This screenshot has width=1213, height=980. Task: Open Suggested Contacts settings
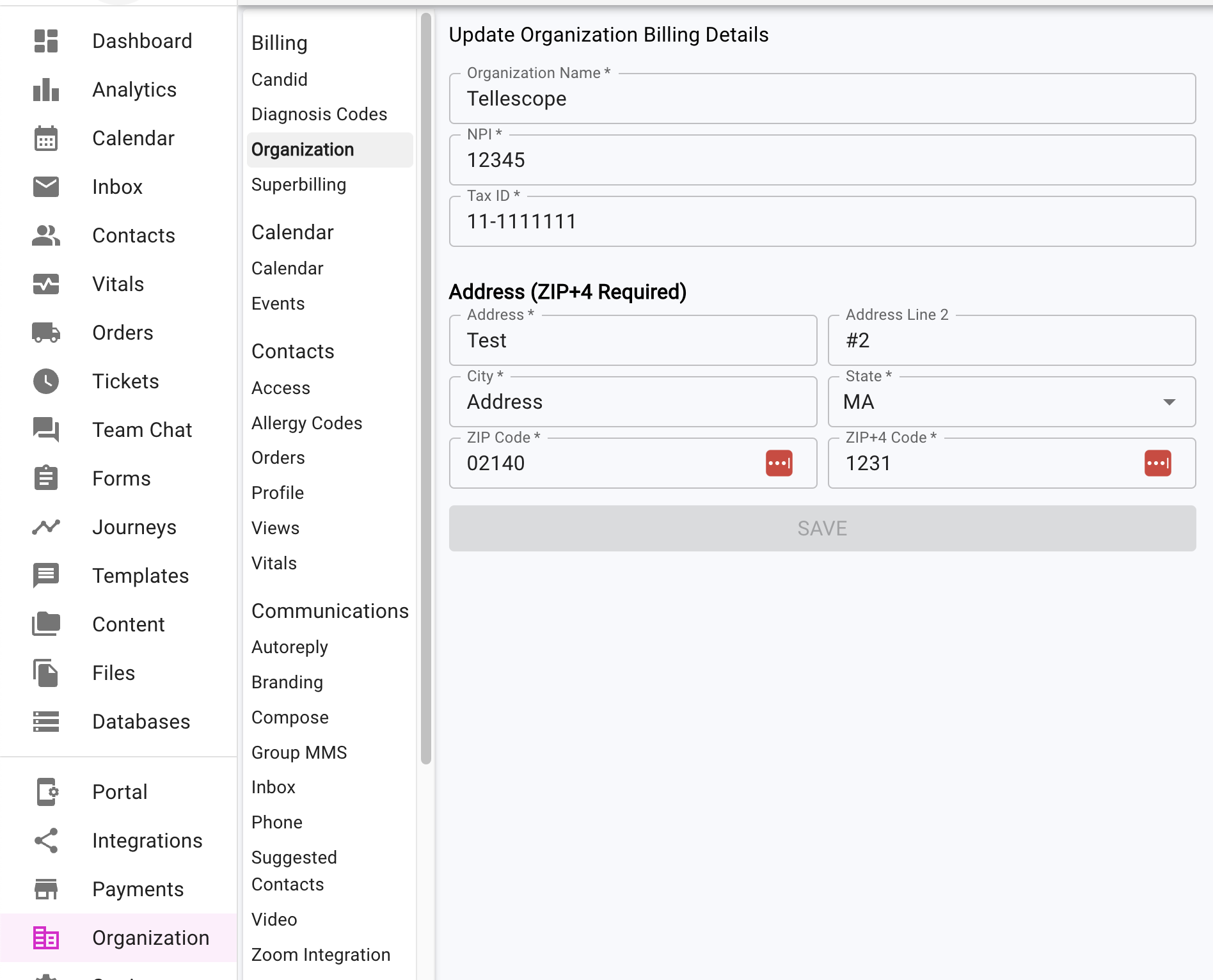click(294, 871)
